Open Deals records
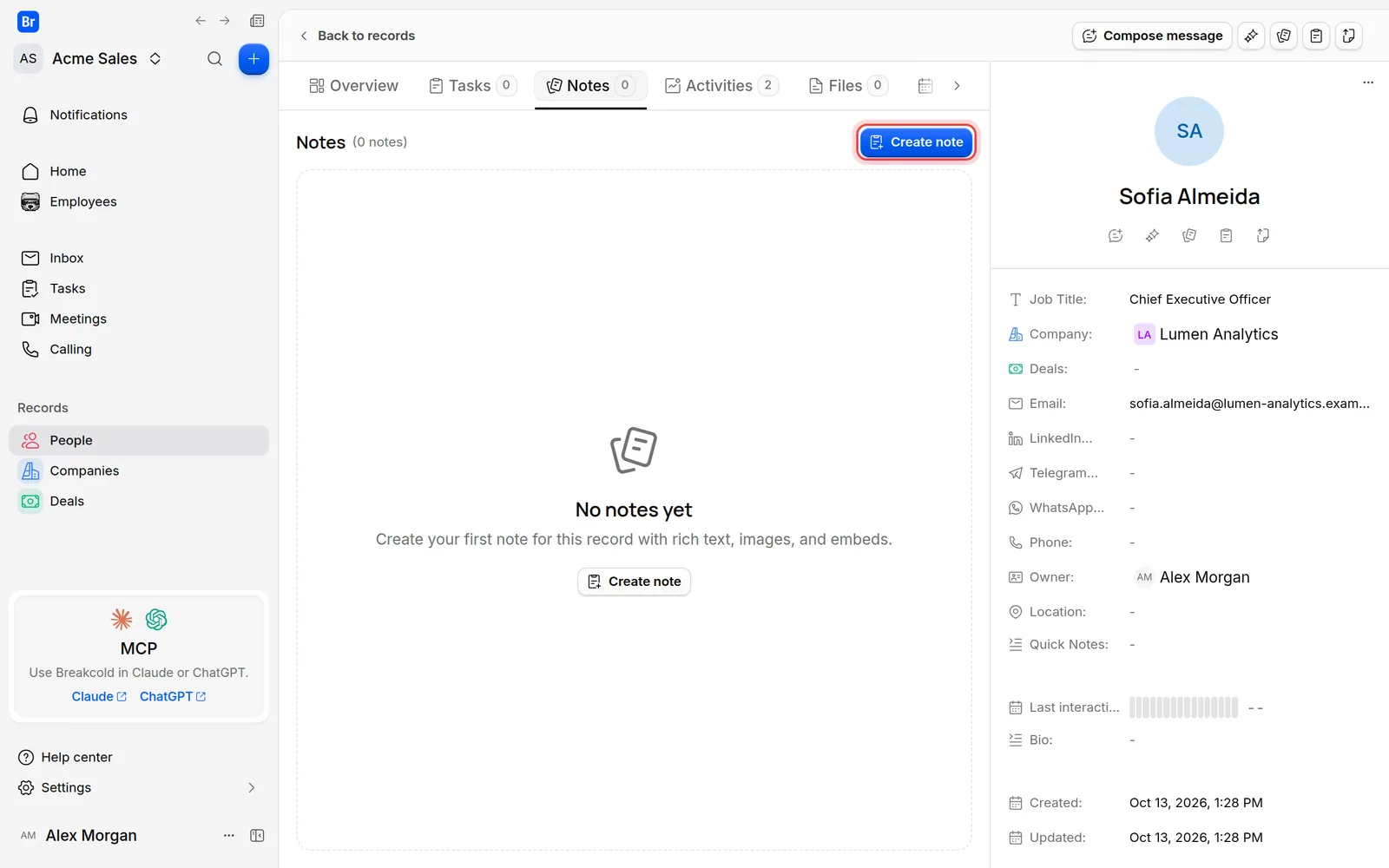Image resolution: width=1389 pixels, height=868 pixels. click(x=139, y=501)
